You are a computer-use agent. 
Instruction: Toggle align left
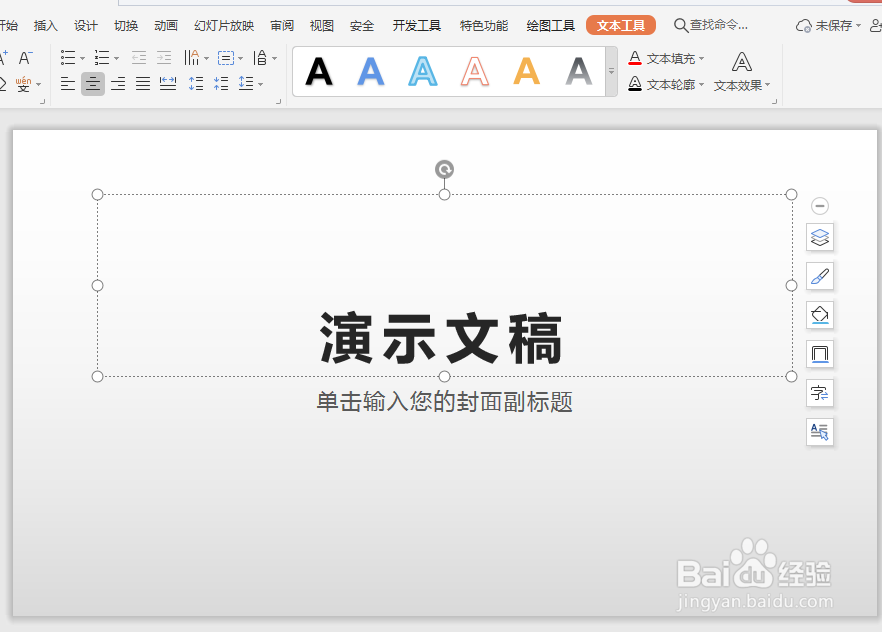(x=68, y=84)
